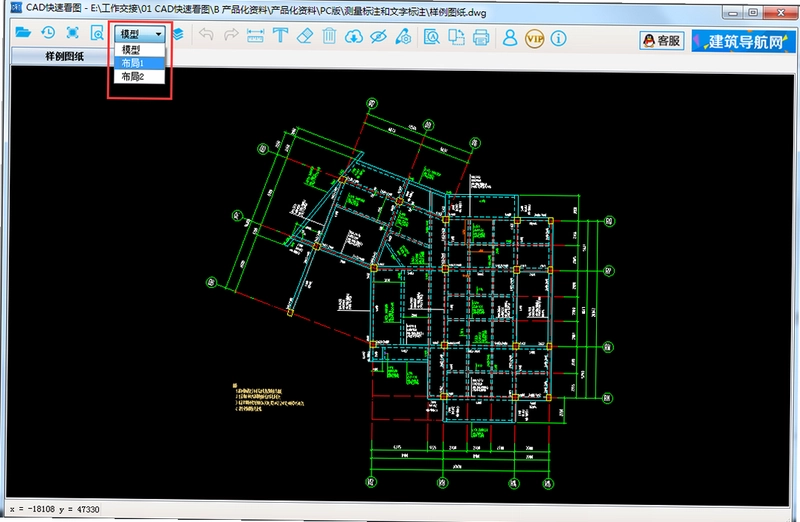Toggle annotation visibility with the eye icon
Viewport: 800px width, 522px height.
378,36
